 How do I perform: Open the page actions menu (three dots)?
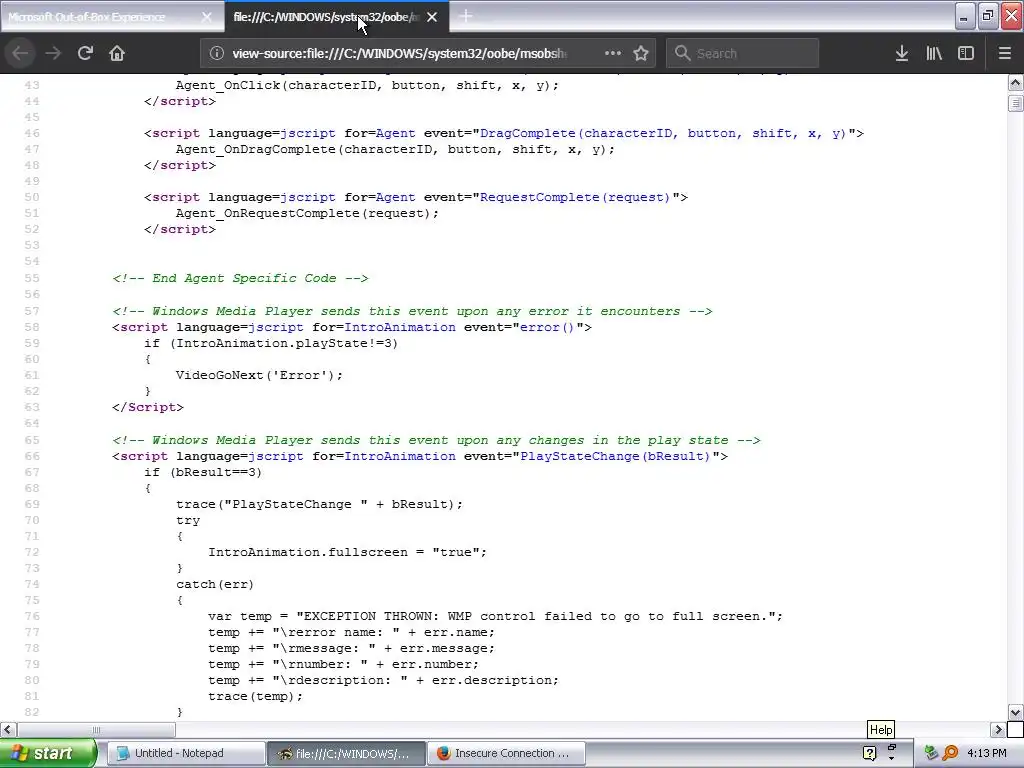click(613, 53)
